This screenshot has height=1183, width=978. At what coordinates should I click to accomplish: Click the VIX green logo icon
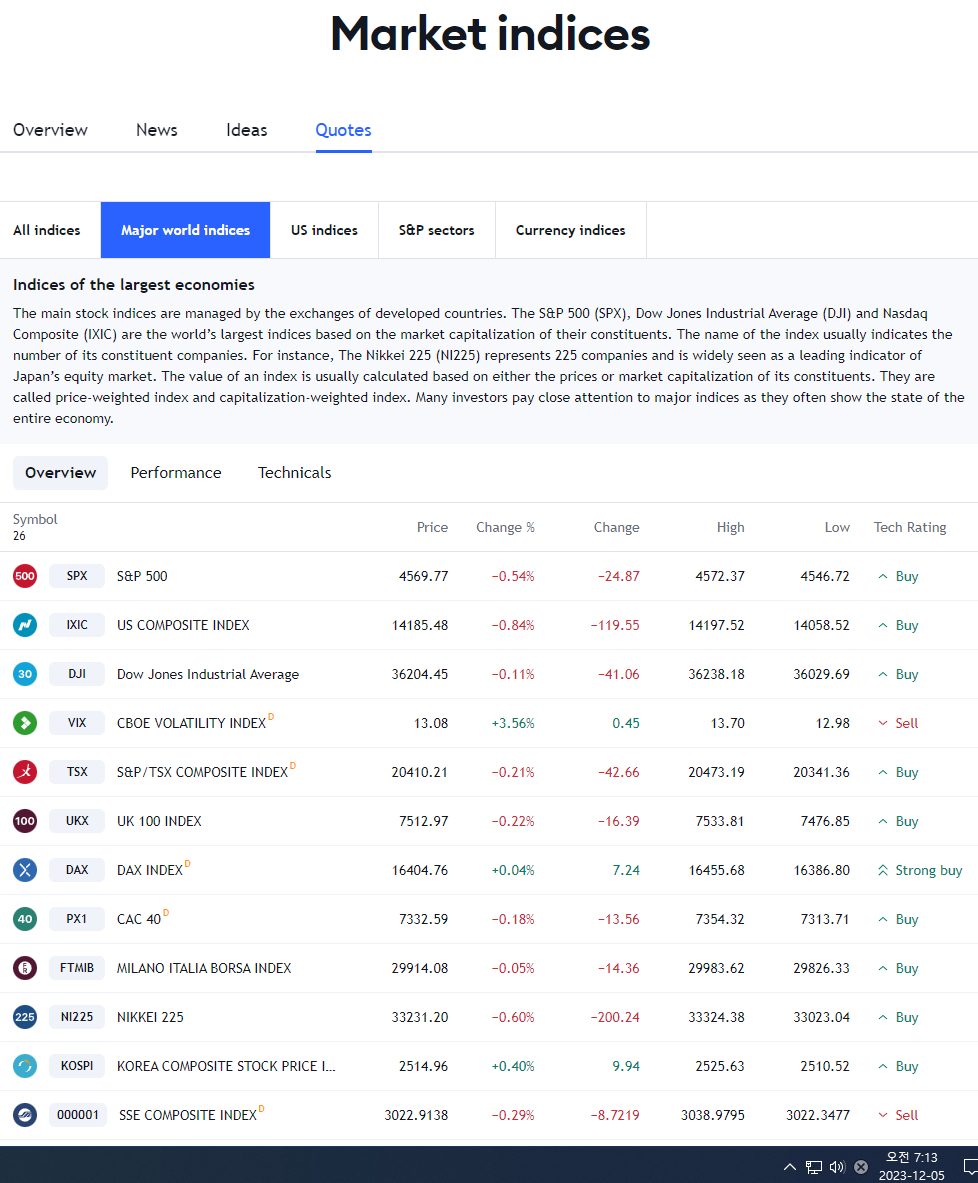(x=25, y=723)
